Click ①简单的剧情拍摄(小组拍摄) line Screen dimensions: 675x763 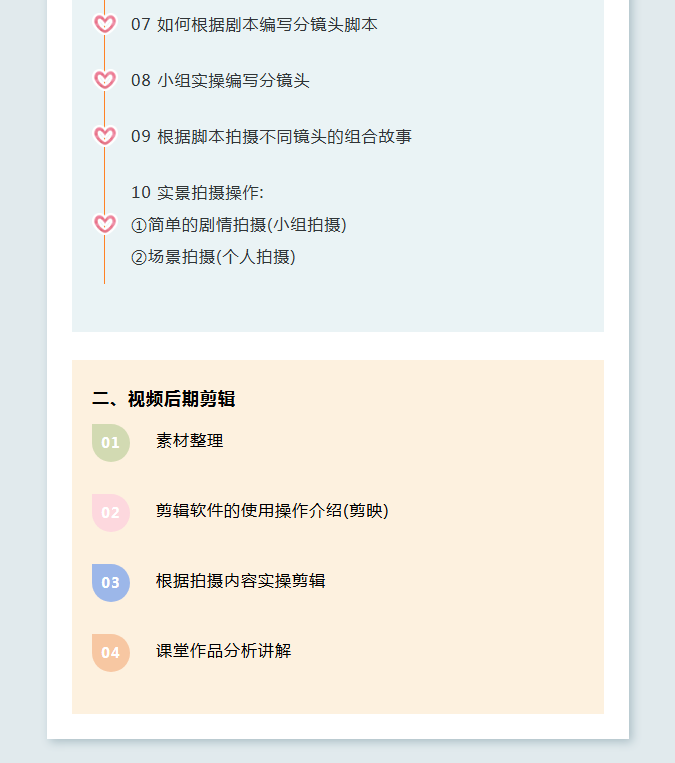tap(239, 224)
